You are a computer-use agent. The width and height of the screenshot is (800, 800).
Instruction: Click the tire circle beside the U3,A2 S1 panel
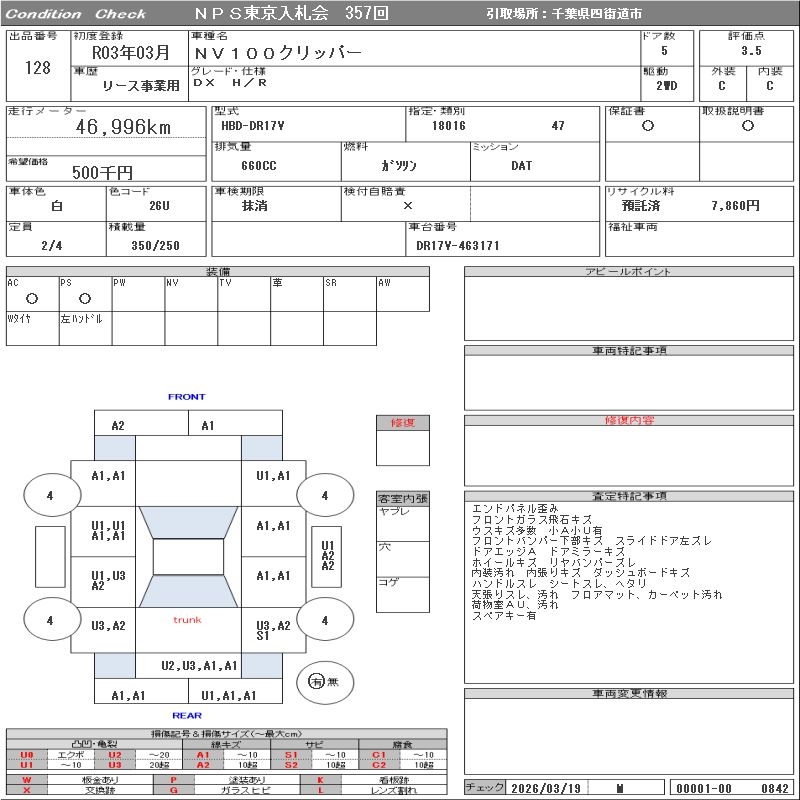(x=324, y=620)
